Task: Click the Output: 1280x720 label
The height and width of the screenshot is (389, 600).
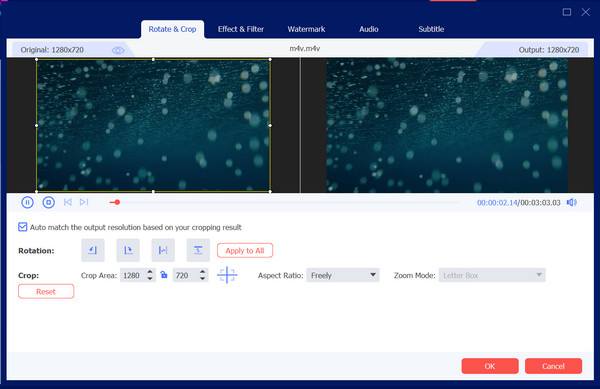Action: point(549,50)
